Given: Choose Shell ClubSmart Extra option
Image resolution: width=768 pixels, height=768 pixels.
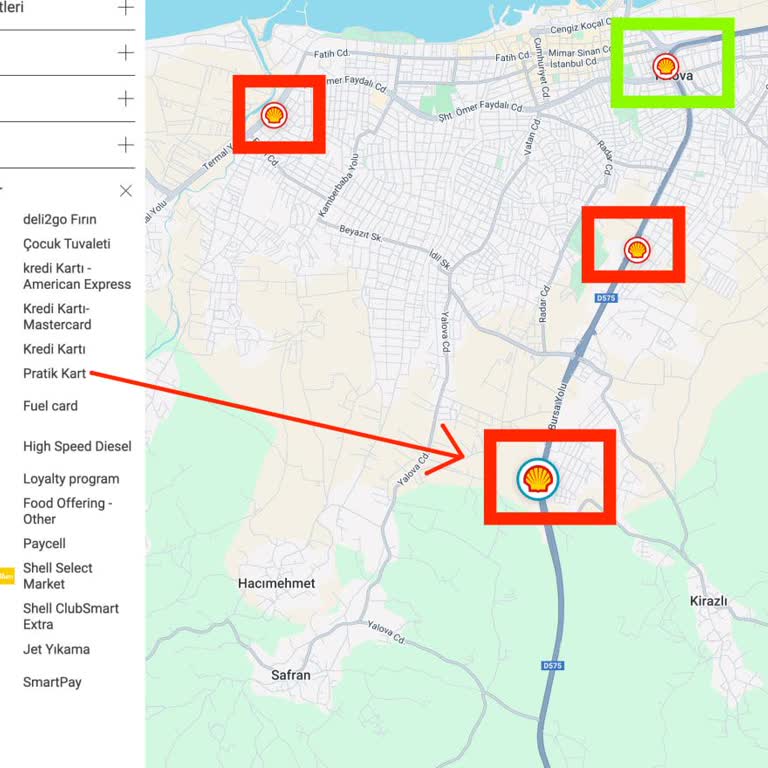Looking at the screenshot, I should 71,616.
